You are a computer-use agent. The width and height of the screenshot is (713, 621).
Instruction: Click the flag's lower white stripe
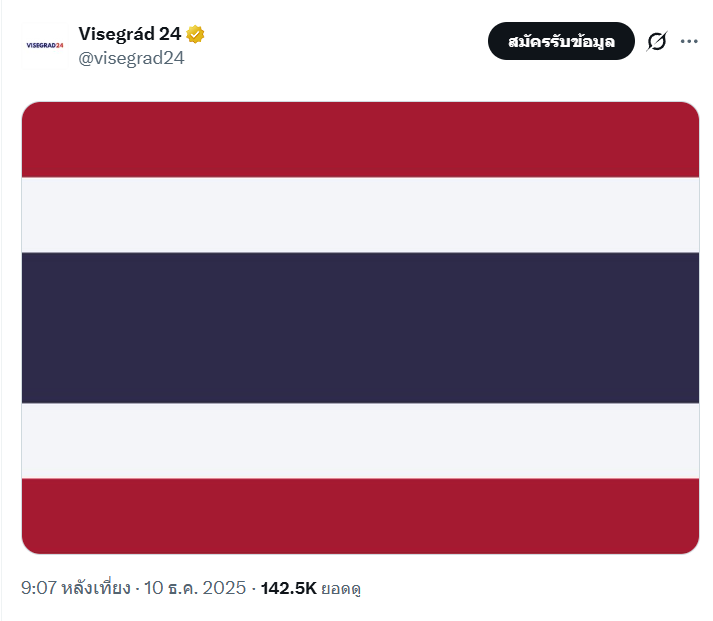360,441
